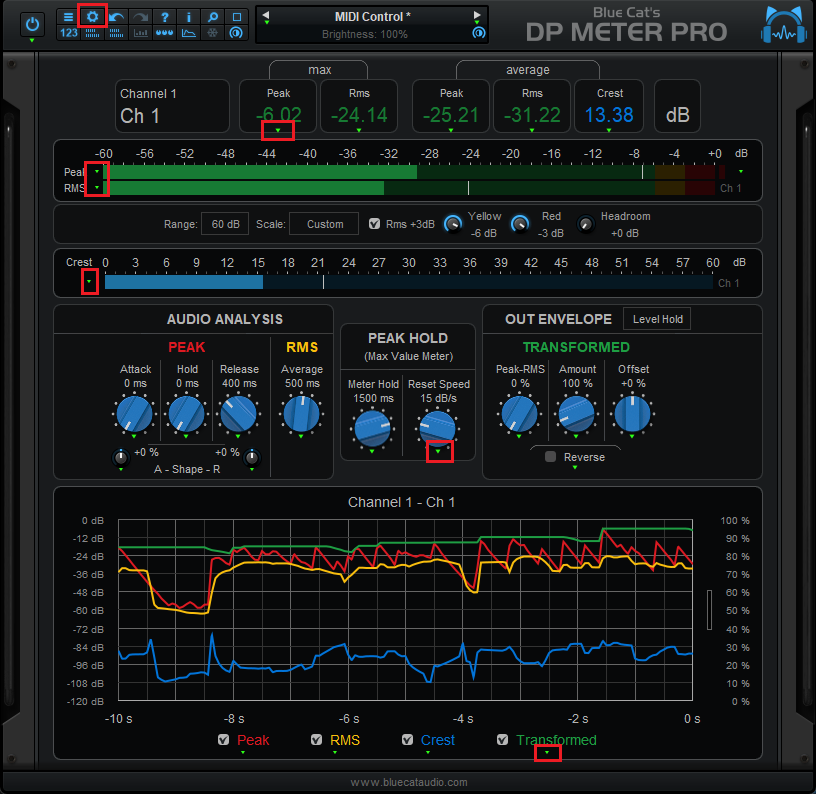Toggle the histogram bars icon
This screenshot has width=816, height=794.
click(141, 33)
